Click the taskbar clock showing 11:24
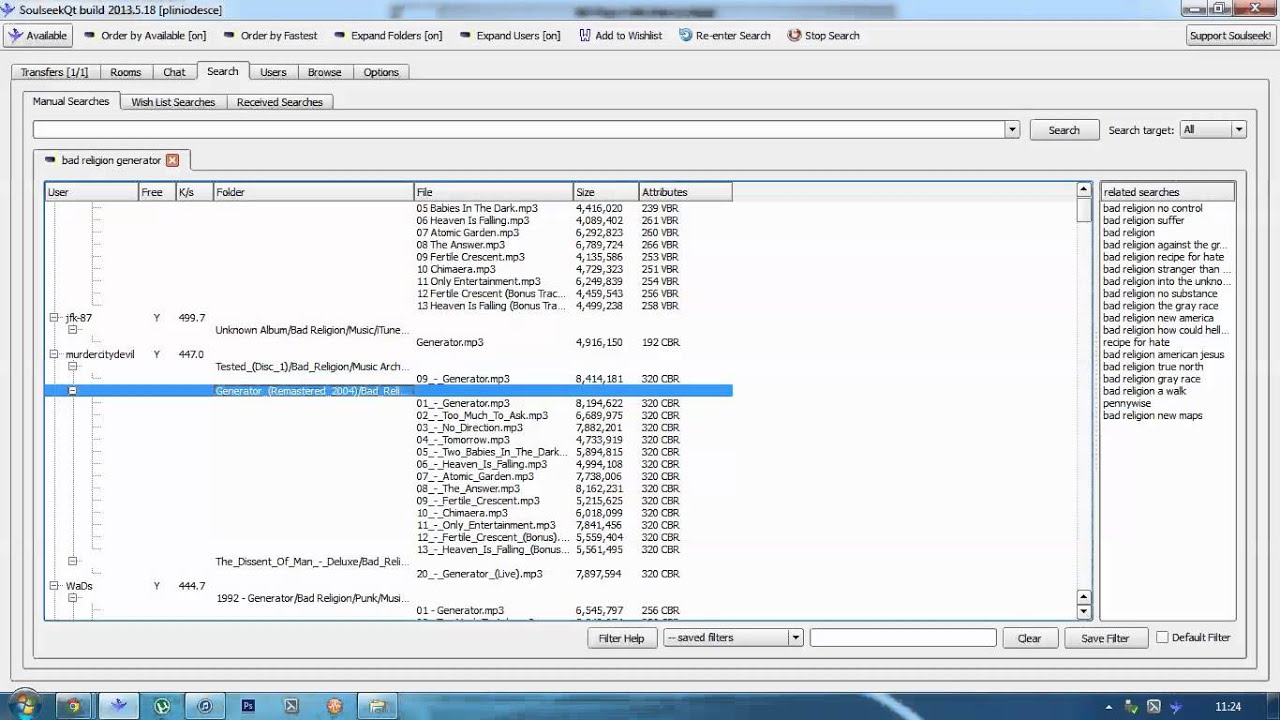1280x720 pixels. [1228, 707]
